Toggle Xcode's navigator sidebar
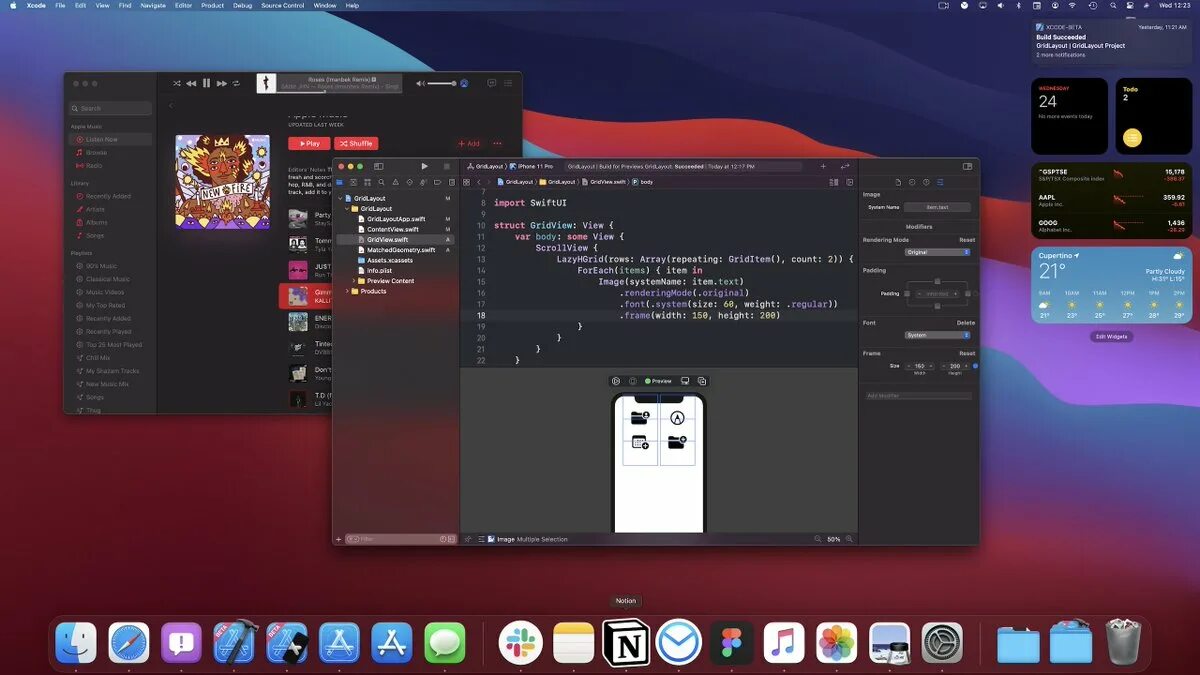Viewport: 1200px width, 675px height. (379, 166)
